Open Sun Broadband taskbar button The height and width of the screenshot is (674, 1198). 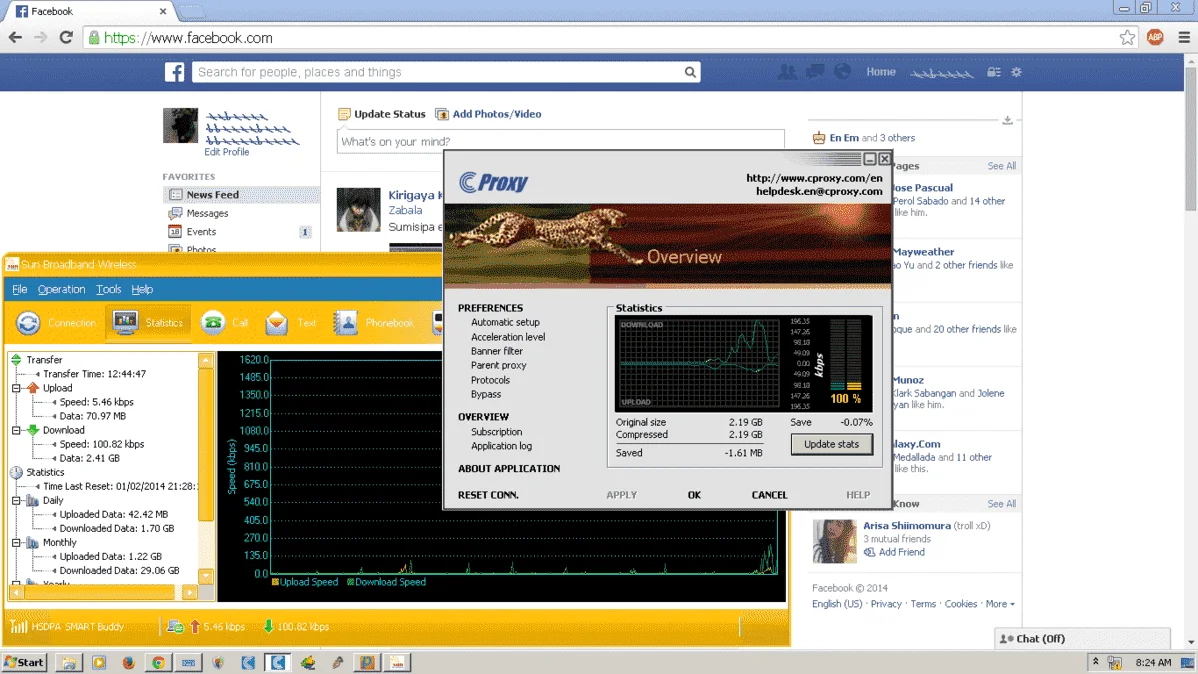[397, 663]
